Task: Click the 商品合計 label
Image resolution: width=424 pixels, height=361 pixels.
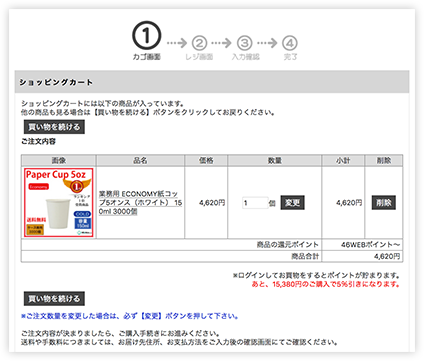Action: click(x=305, y=256)
